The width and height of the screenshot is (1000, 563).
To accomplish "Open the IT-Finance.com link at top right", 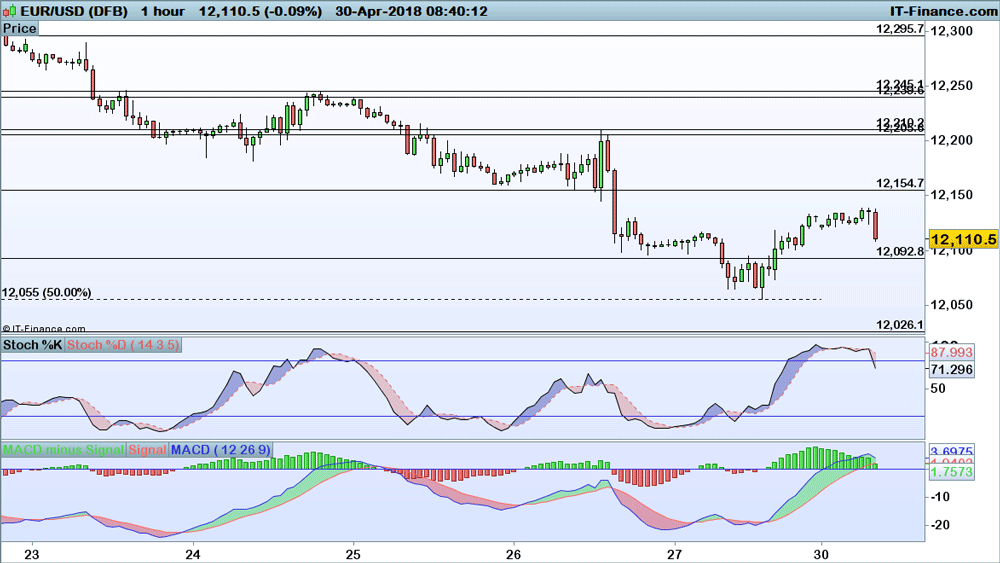I will point(943,11).
